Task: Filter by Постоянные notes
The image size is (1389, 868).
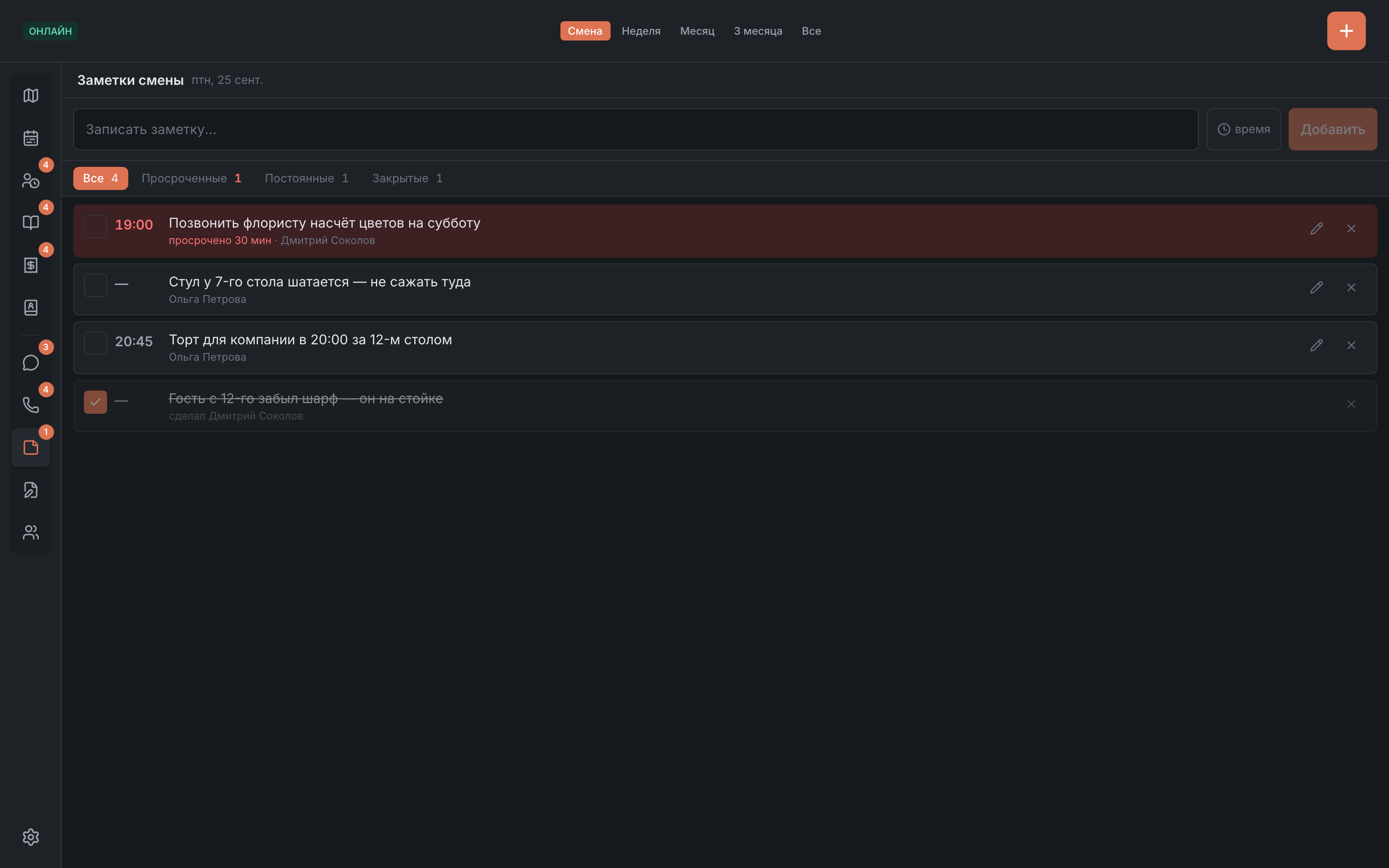Action: (307, 178)
